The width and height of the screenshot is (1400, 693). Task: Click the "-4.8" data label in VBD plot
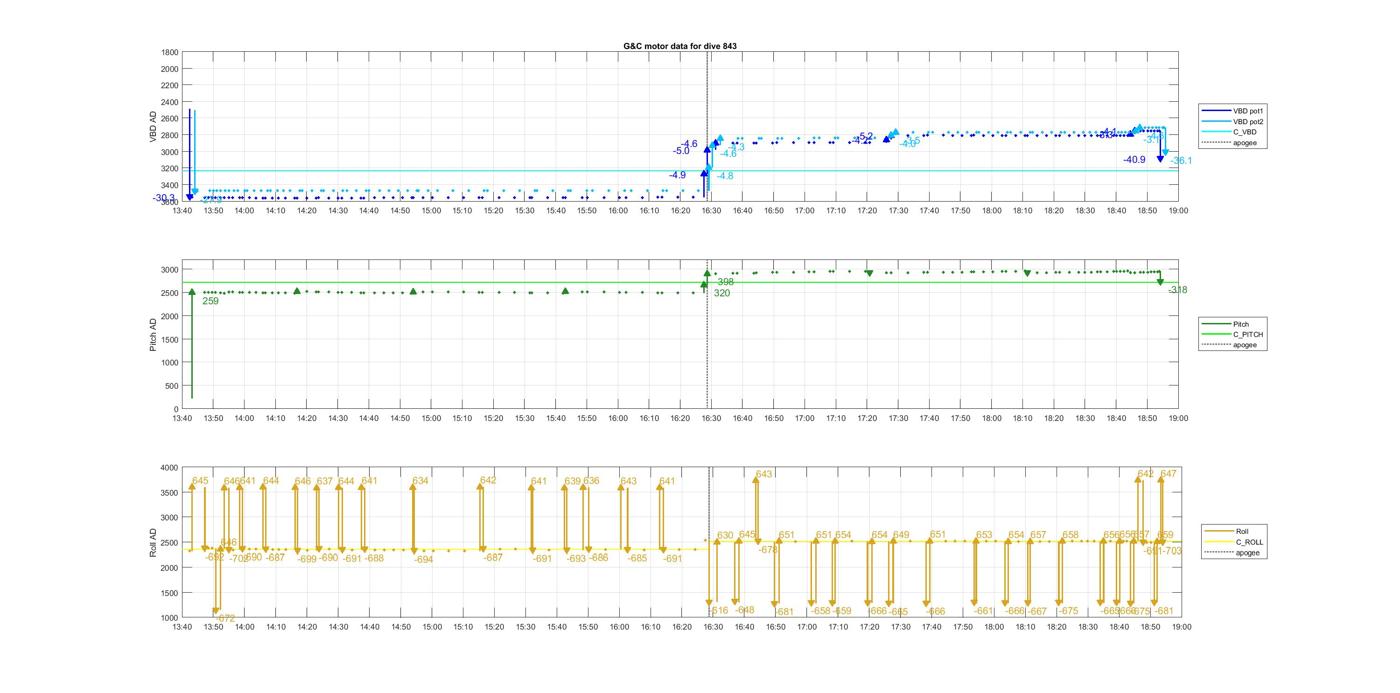pyautogui.click(x=725, y=176)
